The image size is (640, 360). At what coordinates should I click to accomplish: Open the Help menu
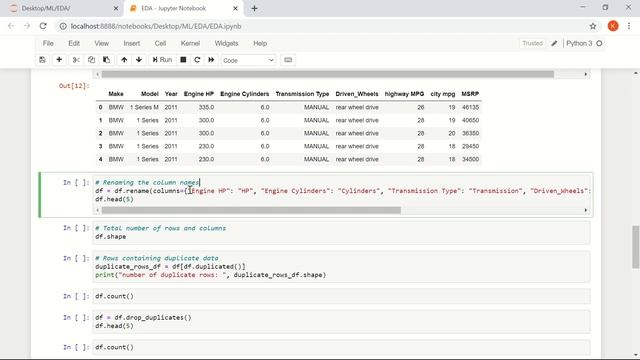[x=260, y=43]
